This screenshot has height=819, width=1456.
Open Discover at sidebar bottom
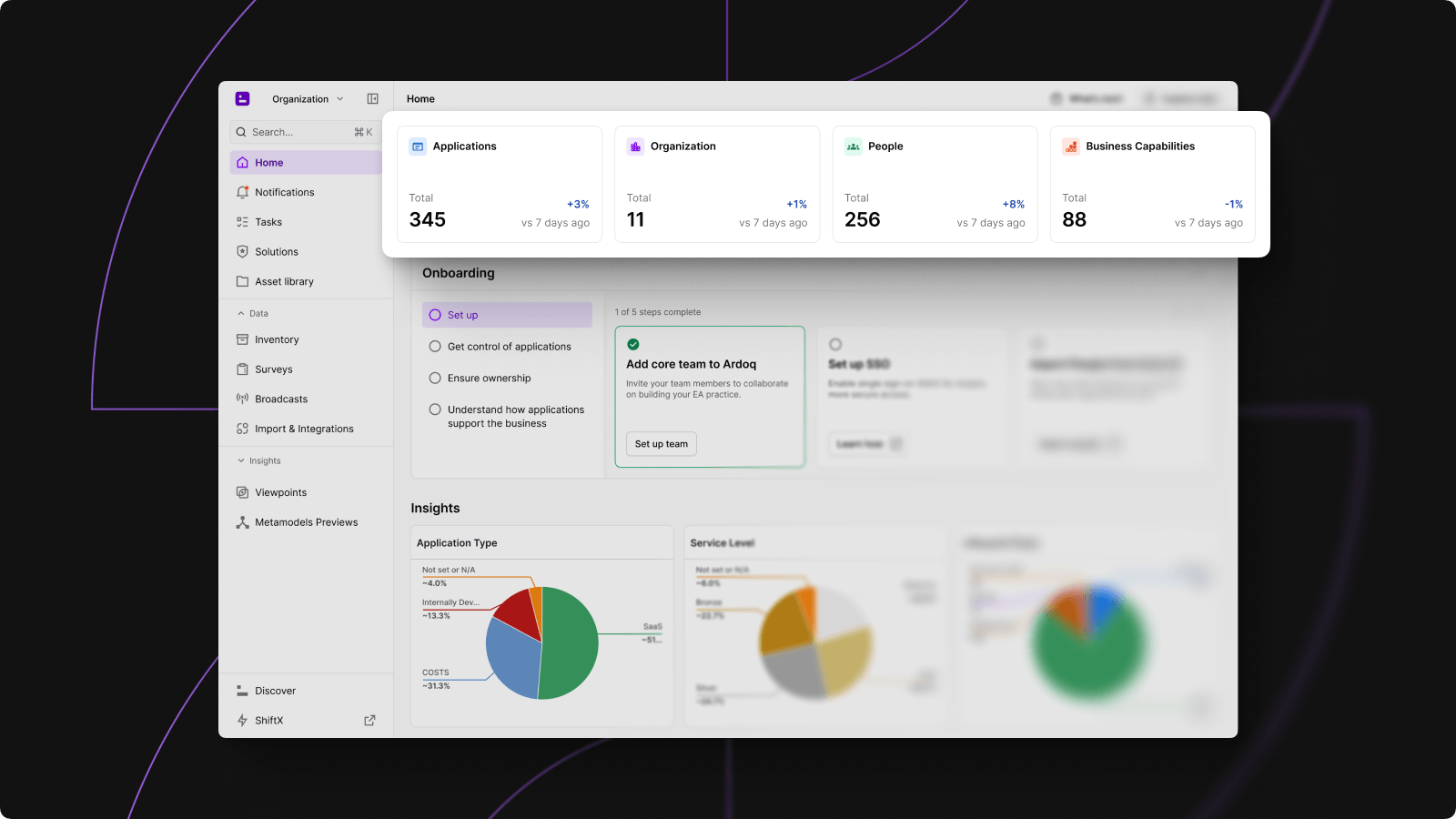pyautogui.click(x=275, y=691)
